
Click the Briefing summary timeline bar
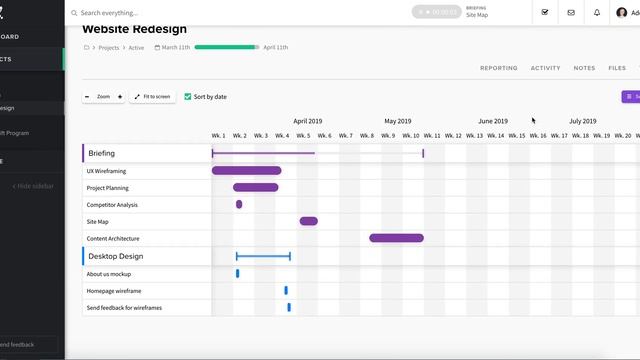click(318, 153)
